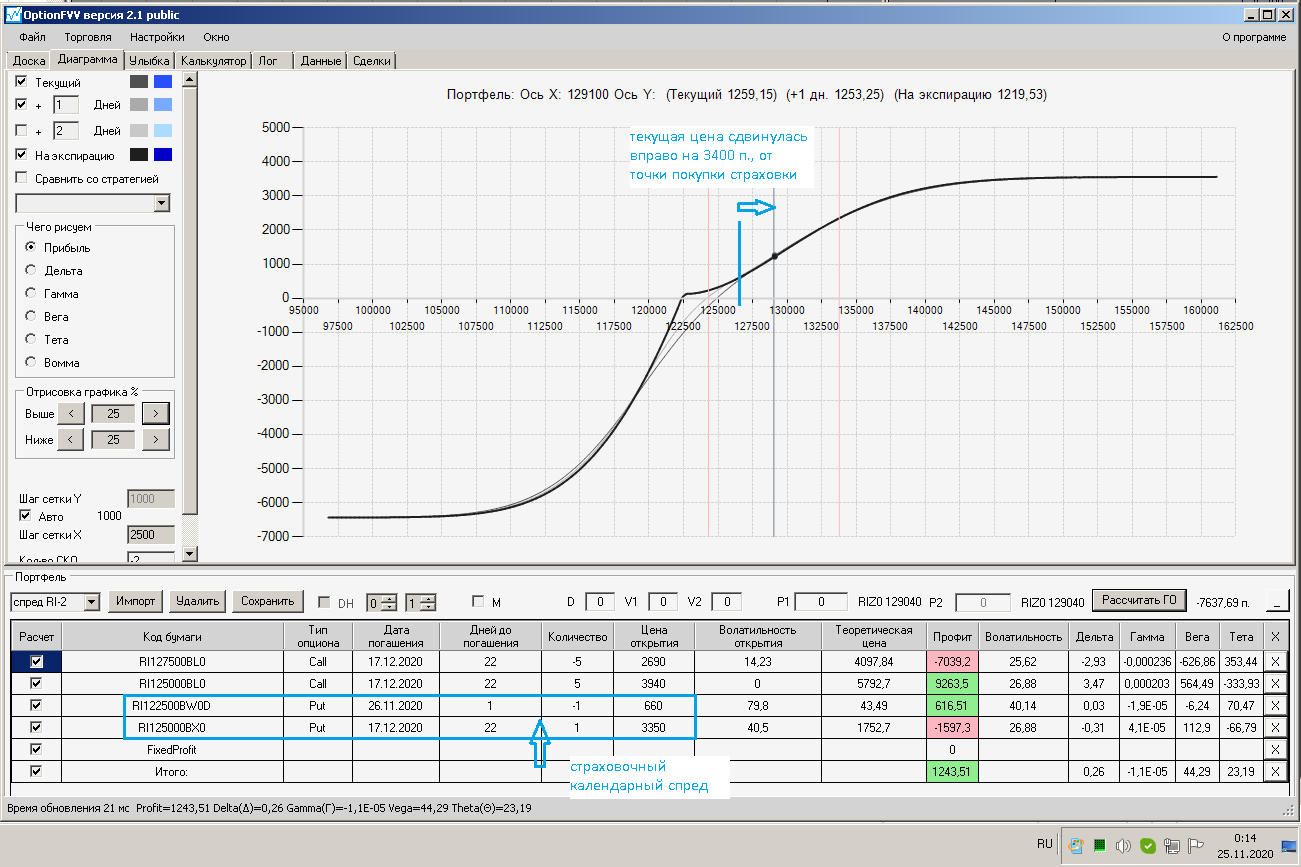The height and width of the screenshot is (867, 1301).
Task: Open the Файл menu
Action: (x=32, y=37)
